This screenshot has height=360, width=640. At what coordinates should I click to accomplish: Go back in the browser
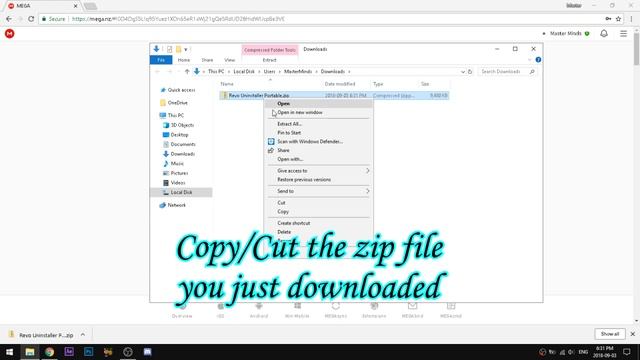(9, 19)
